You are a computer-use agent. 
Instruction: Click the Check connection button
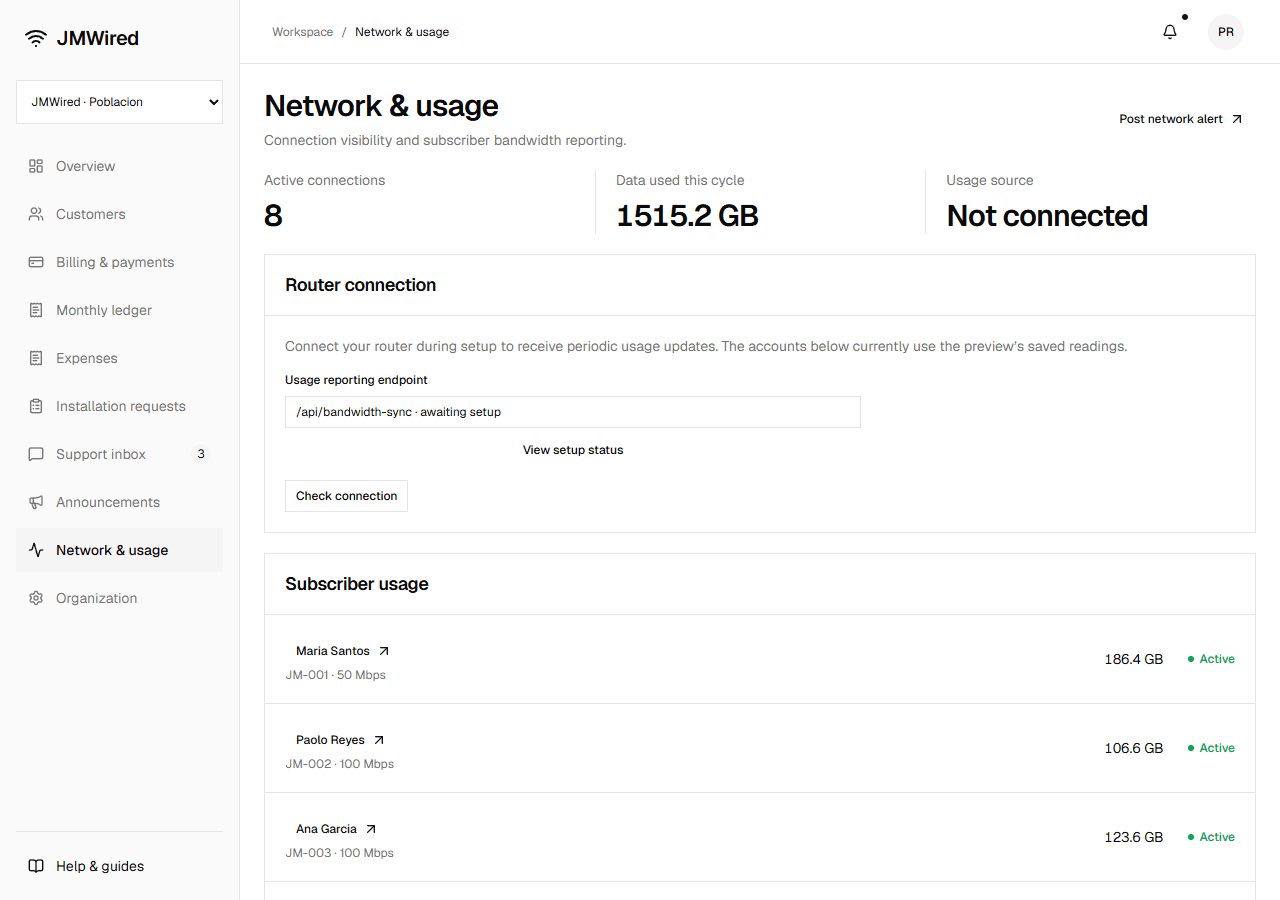(346, 496)
